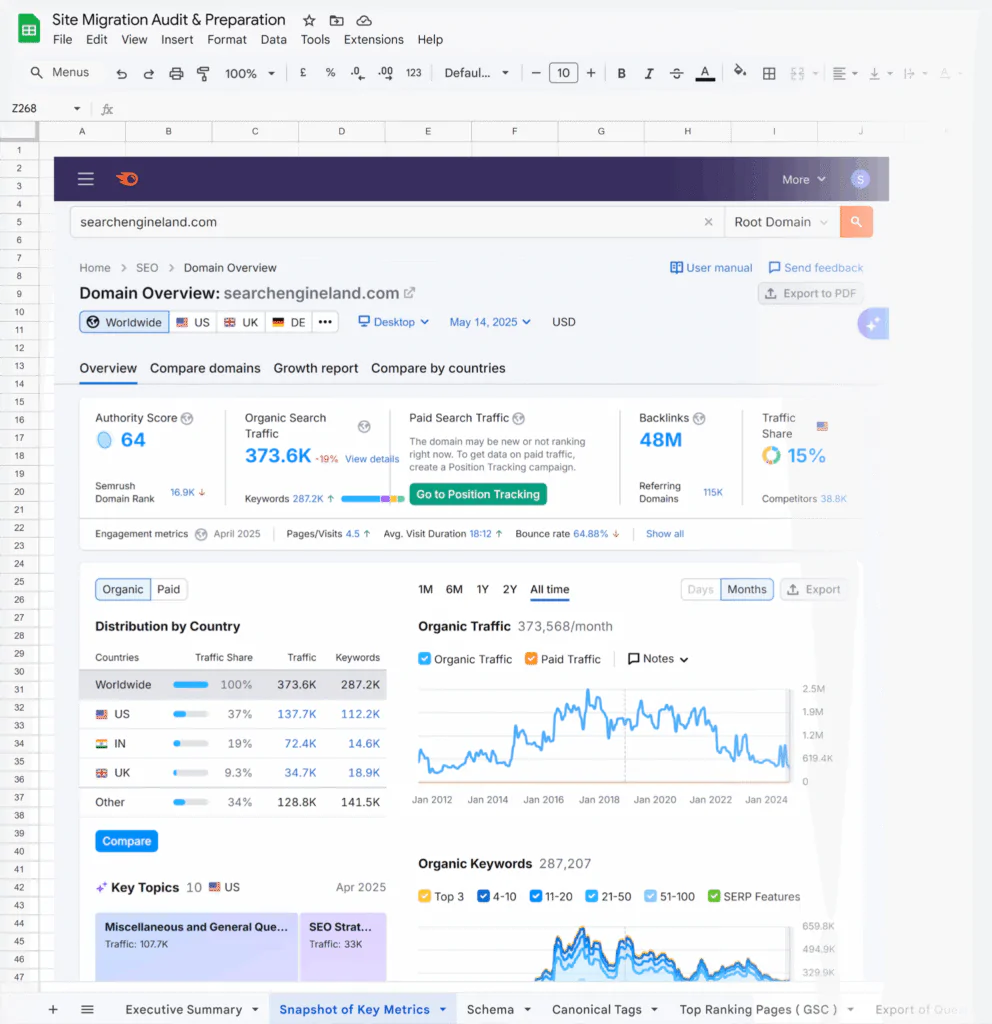This screenshot has width=992, height=1024.
Task: Open the cell borders tool
Action: click(x=769, y=73)
